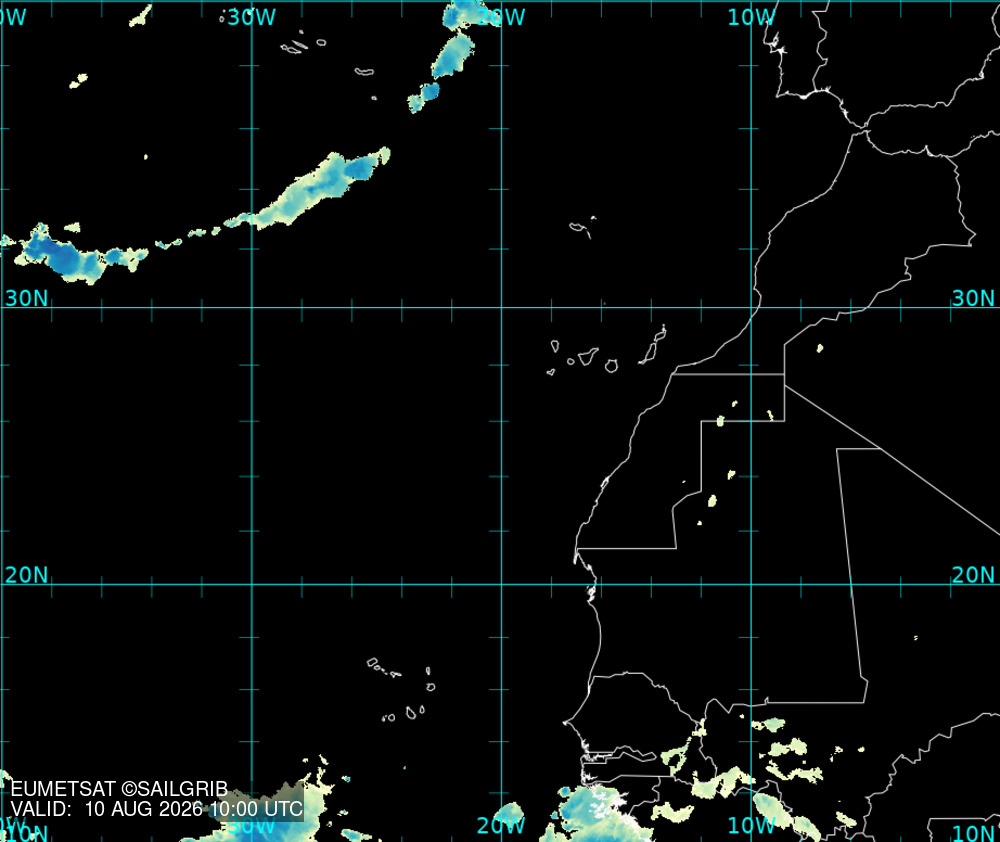Image resolution: width=1000 pixels, height=842 pixels.
Task: Click the 30N label on the right edge
Action: pos(973,298)
